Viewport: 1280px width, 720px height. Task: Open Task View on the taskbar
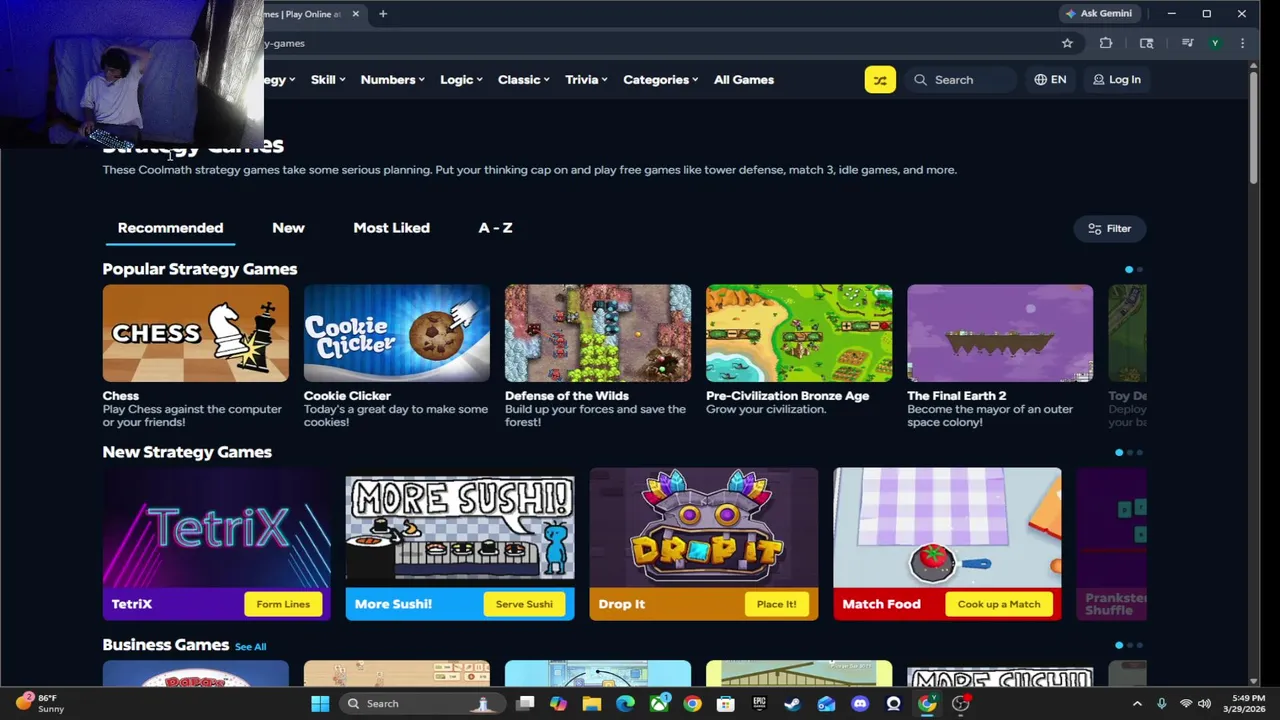pyautogui.click(x=525, y=704)
